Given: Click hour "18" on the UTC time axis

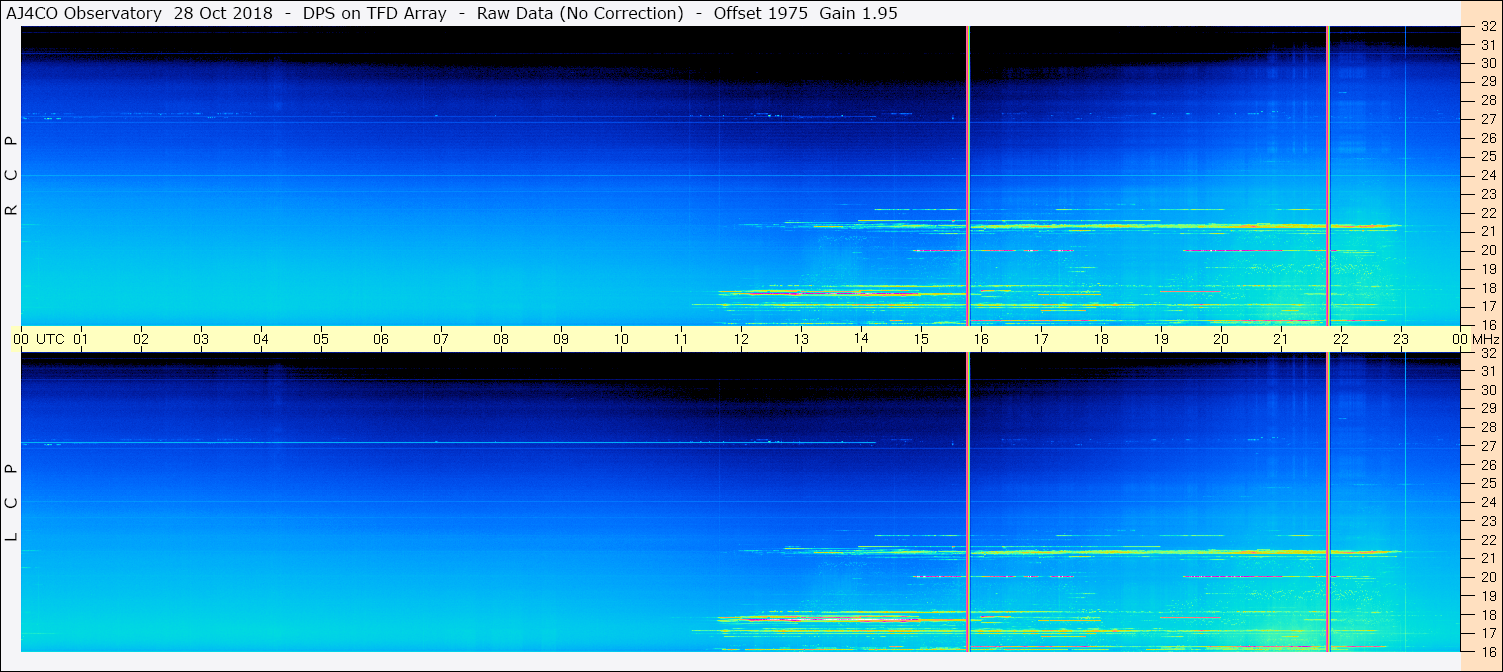Looking at the screenshot, I should 1101,339.
